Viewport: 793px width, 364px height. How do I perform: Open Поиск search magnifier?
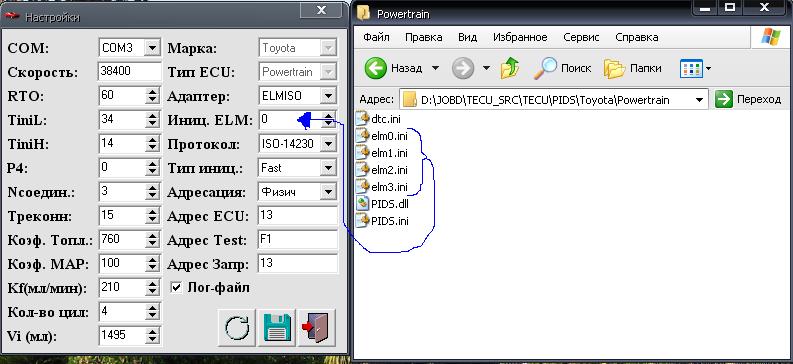[x=562, y=68]
